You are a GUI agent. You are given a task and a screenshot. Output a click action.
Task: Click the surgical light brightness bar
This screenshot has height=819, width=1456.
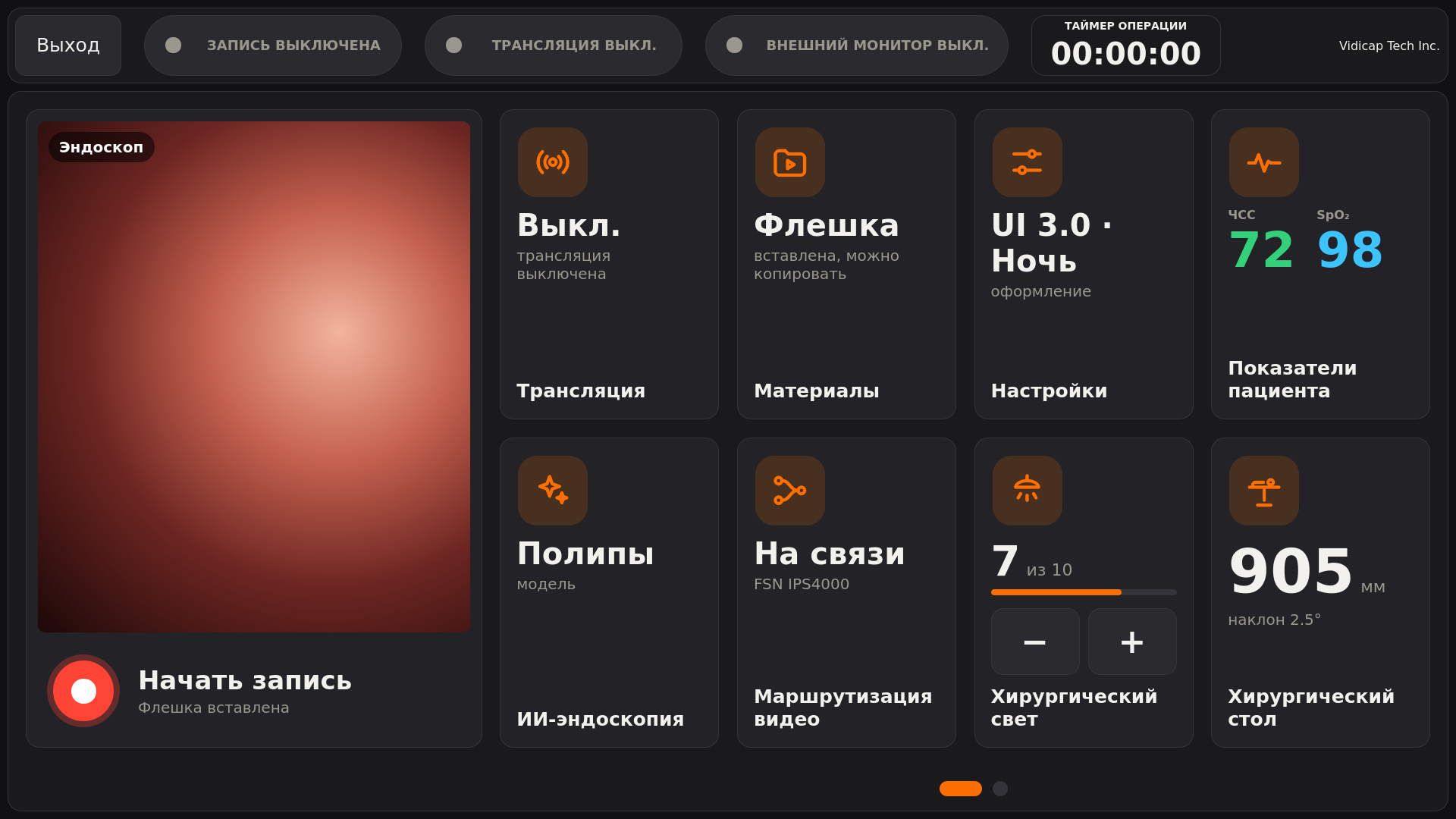pos(1084,592)
